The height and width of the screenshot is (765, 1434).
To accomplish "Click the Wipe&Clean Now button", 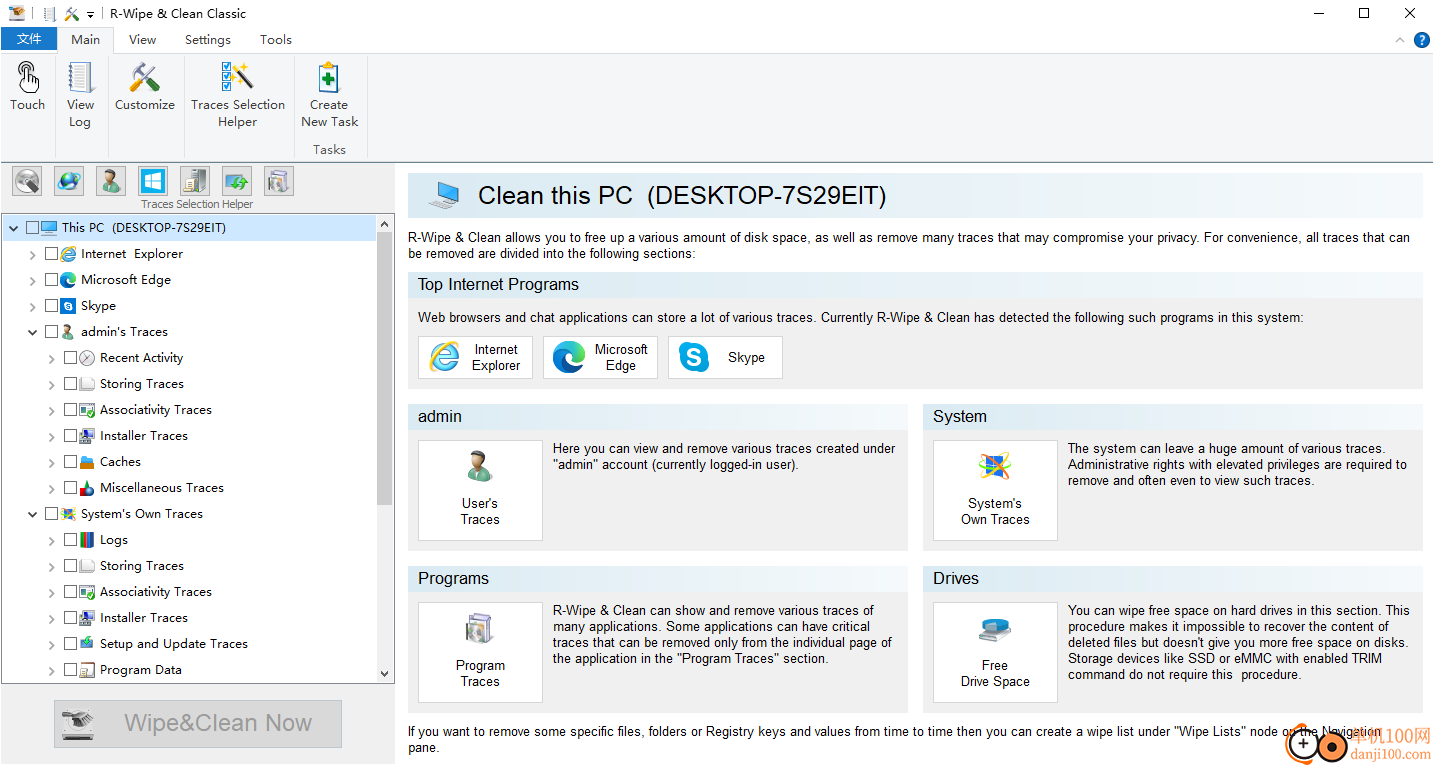I will (198, 723).
